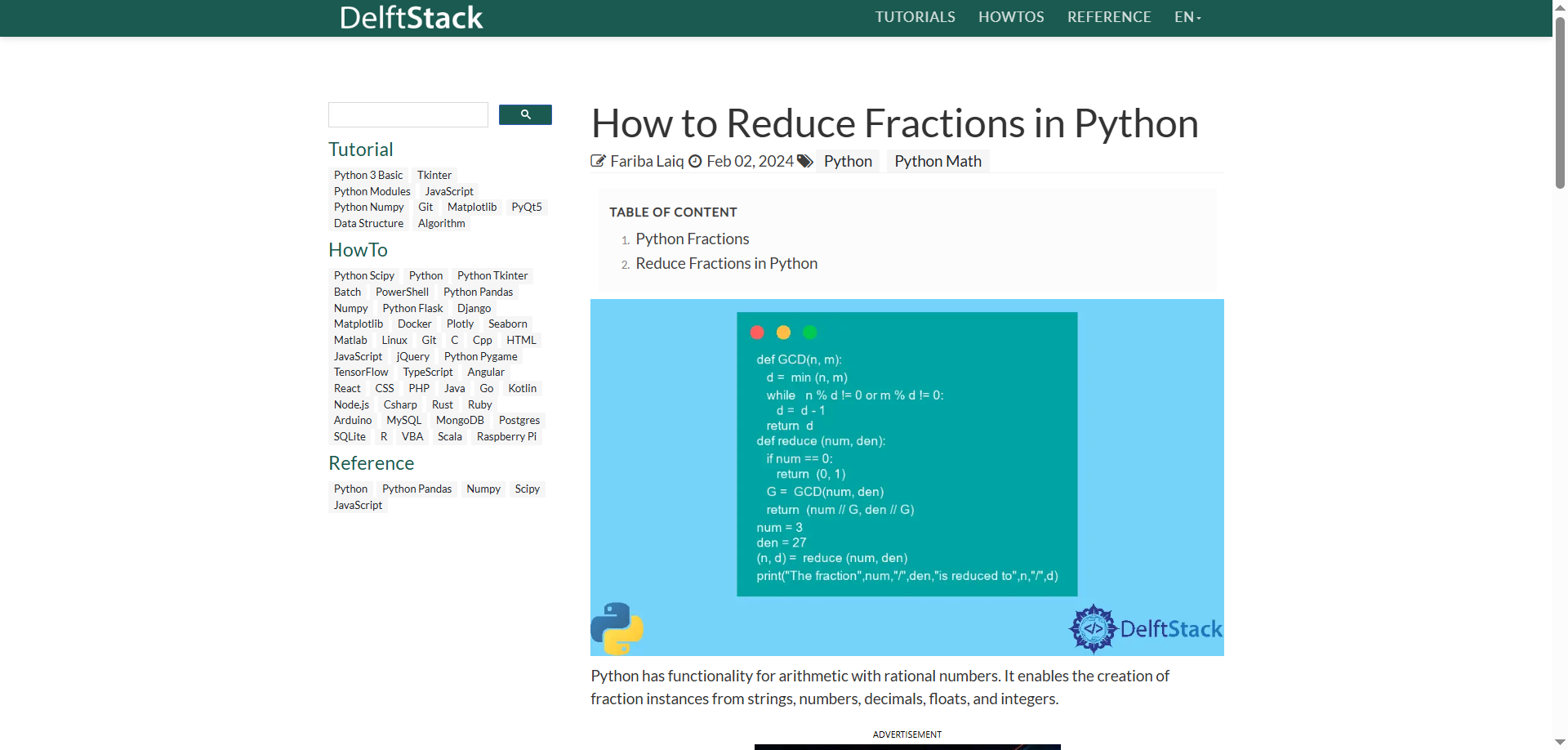Open the HOWTOS menu item
The image size is (1568, 750).
pos(1011,17)
